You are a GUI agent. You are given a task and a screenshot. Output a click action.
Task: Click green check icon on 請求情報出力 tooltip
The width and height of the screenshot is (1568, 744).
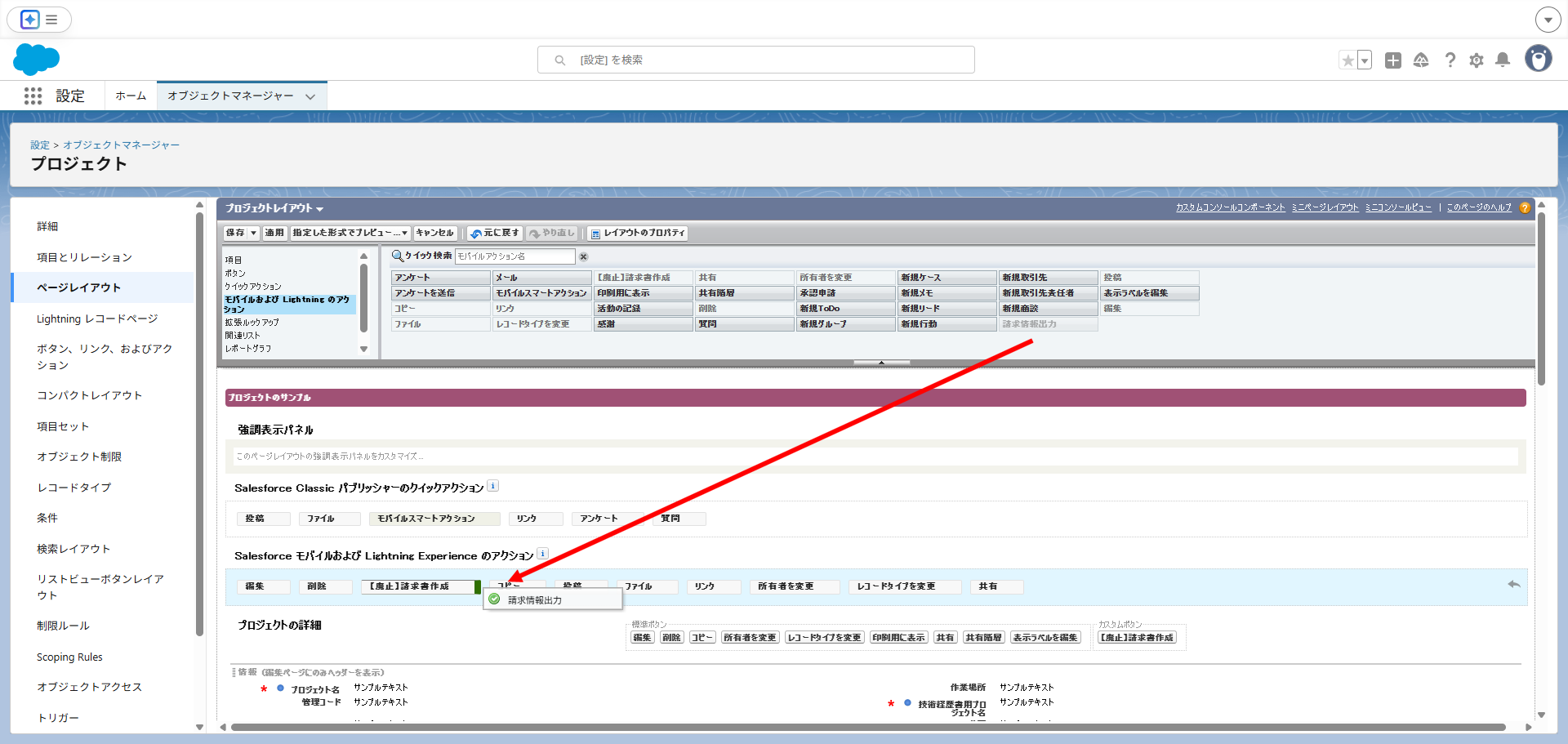(494, 599)
